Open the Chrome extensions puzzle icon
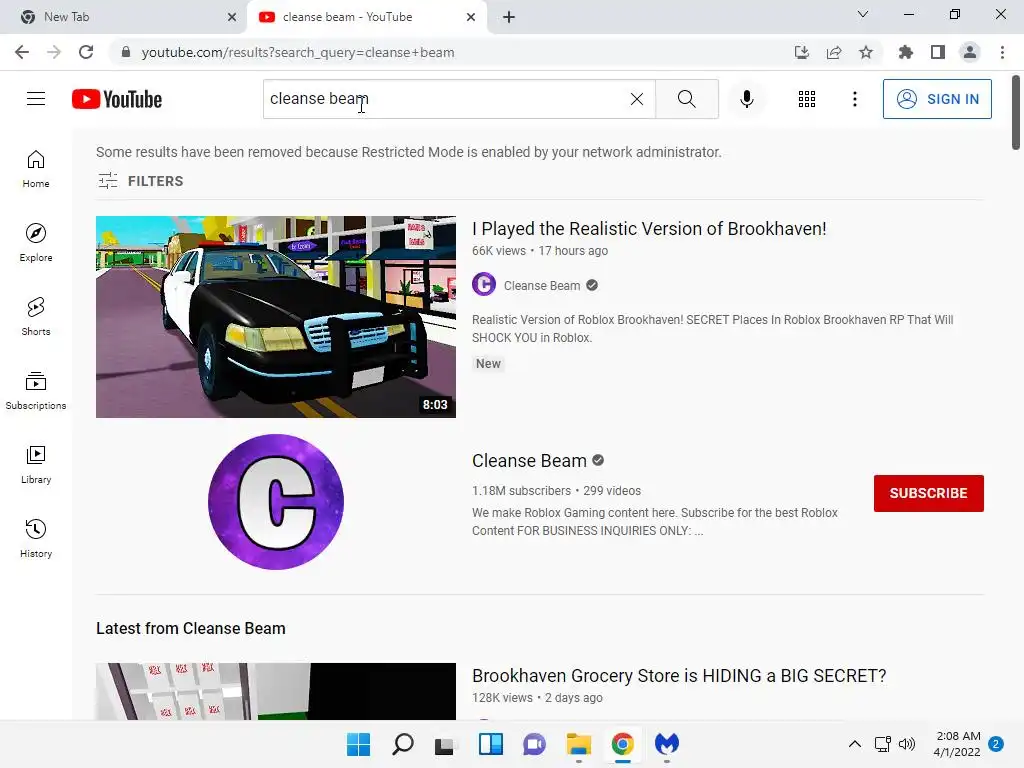The image size is (1024, 768). [x=906, y=52]
